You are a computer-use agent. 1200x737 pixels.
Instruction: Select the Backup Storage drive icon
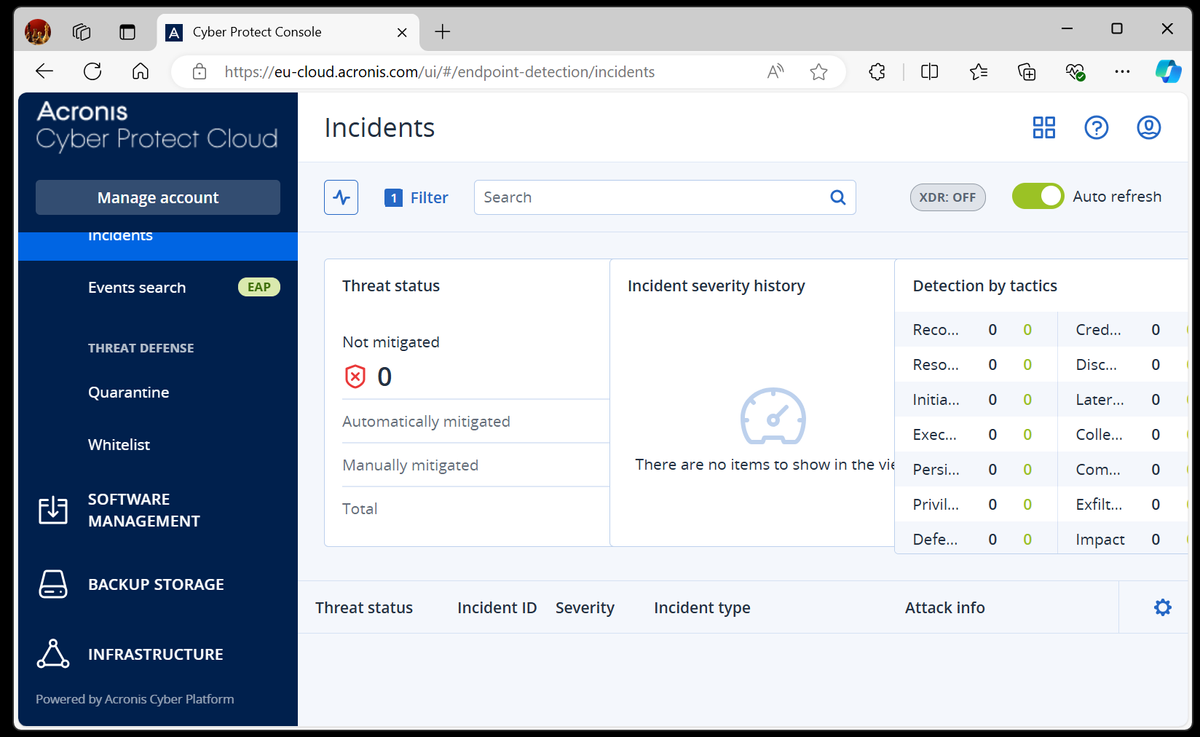coord(52,584)
